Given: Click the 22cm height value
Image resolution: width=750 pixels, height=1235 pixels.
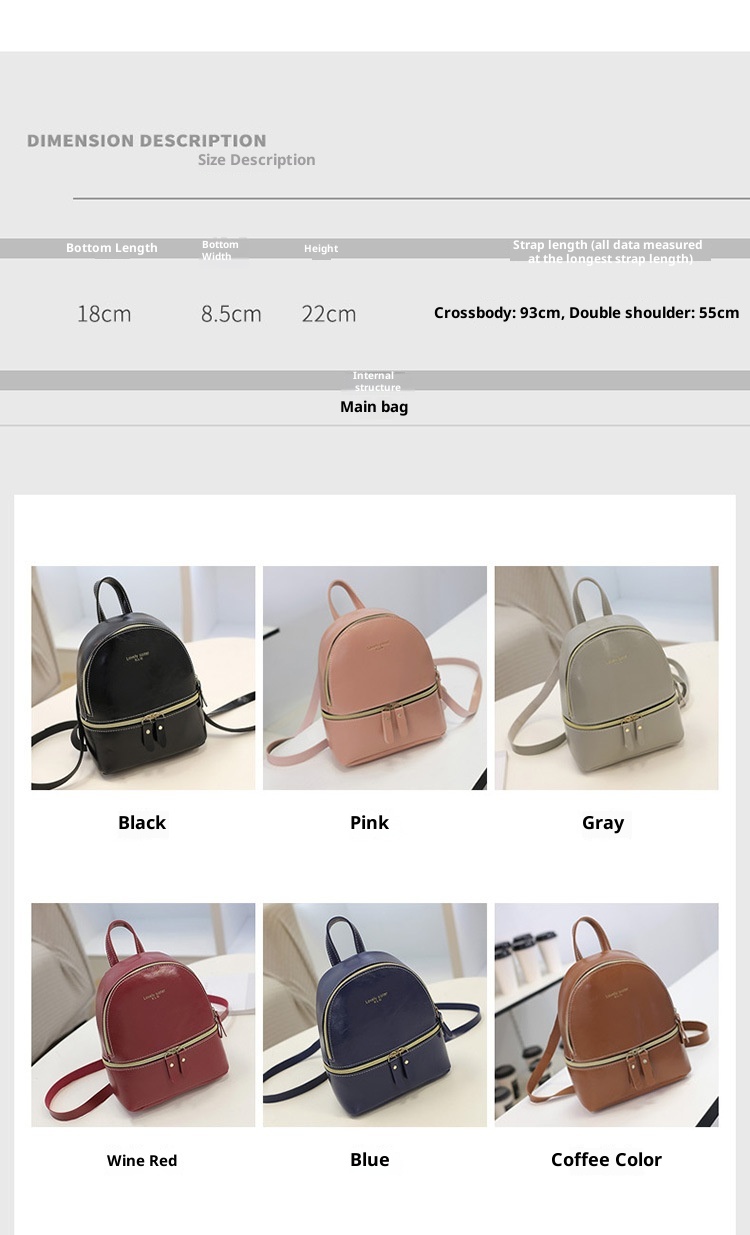Looking at the screenshot, I should (329, 314).
